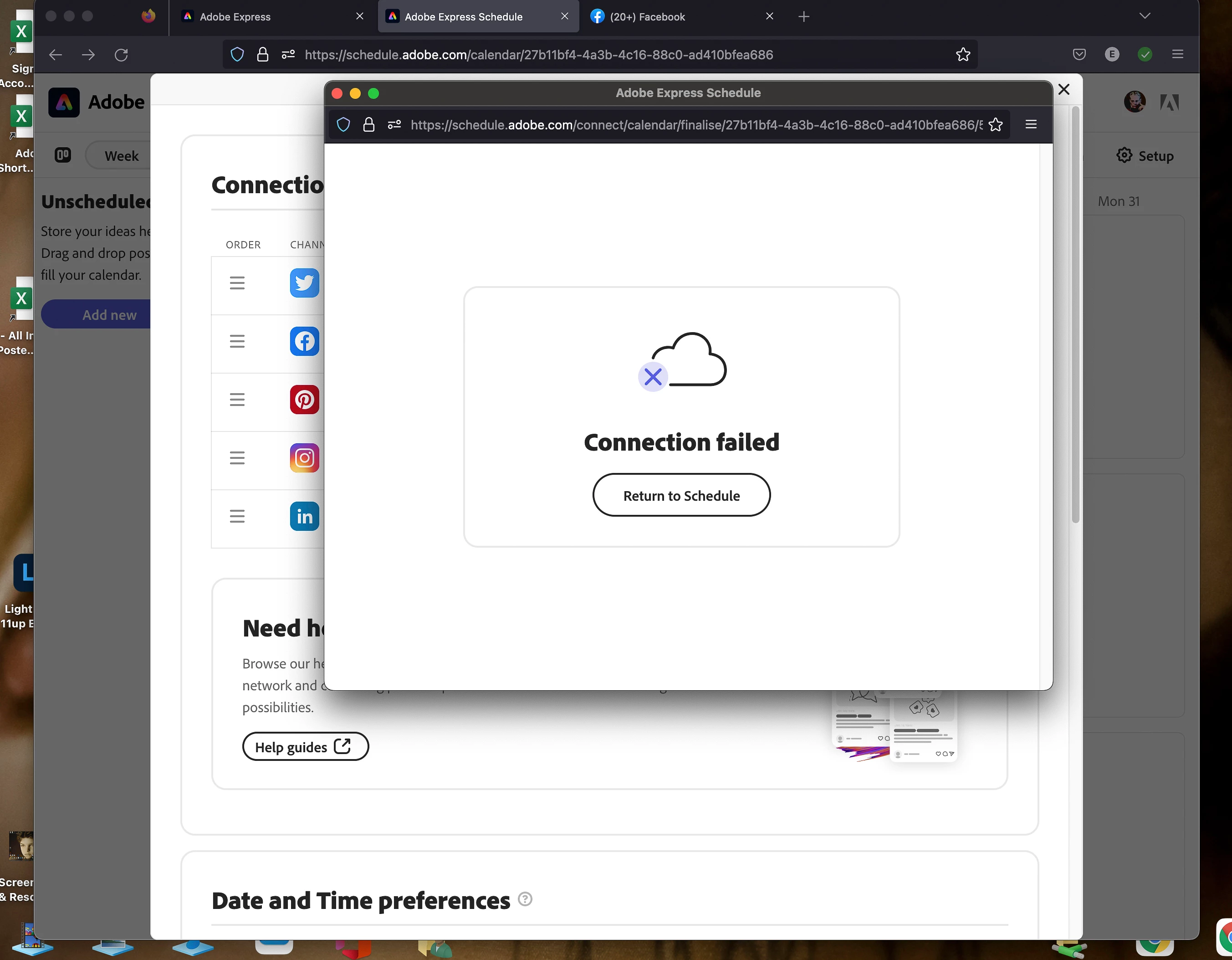Viewport: 1232px width, 960px height.
Task: Select the Week view button
Action: pyautogui.click(x=121, y=156)
